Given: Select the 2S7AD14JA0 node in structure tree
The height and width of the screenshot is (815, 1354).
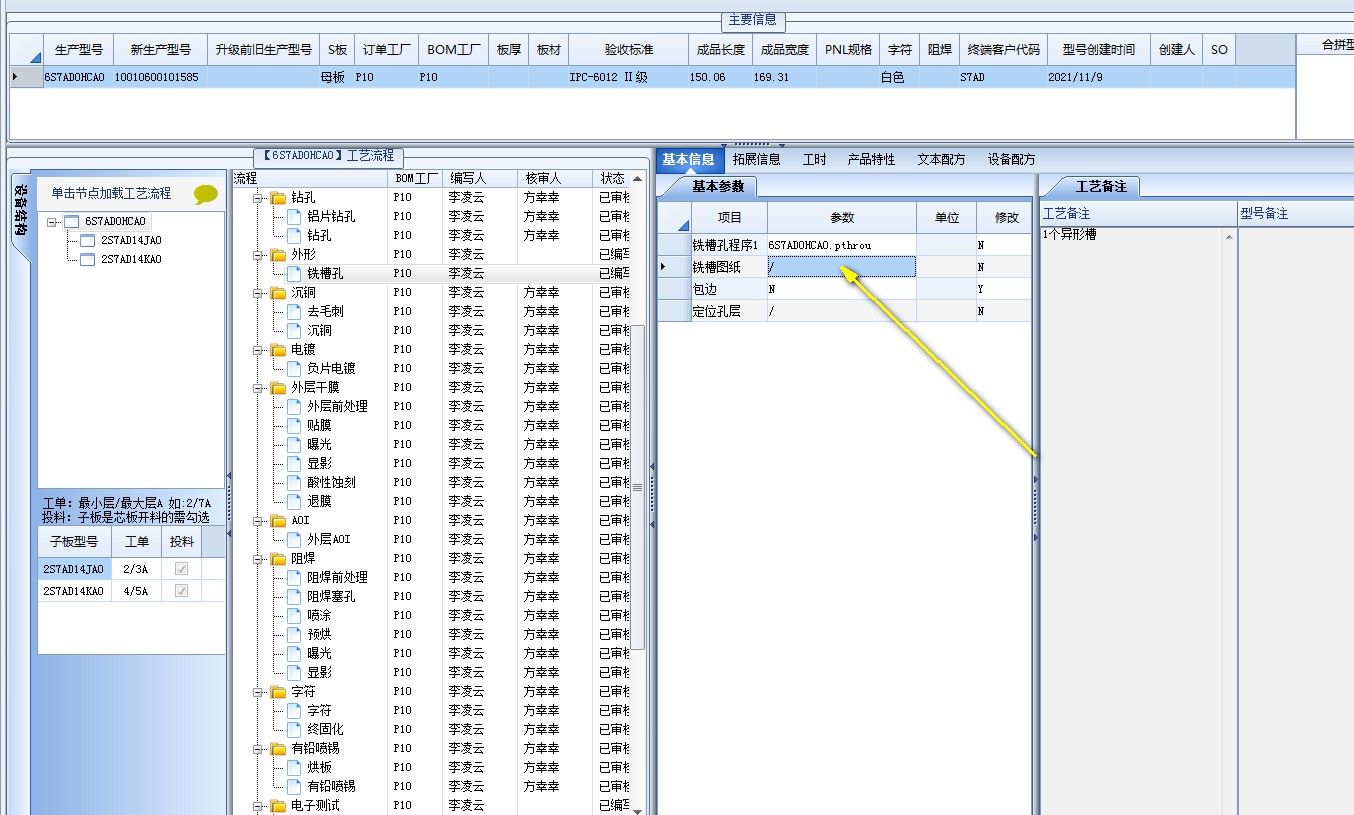Looking at the screenshot, I should point(131,240).
